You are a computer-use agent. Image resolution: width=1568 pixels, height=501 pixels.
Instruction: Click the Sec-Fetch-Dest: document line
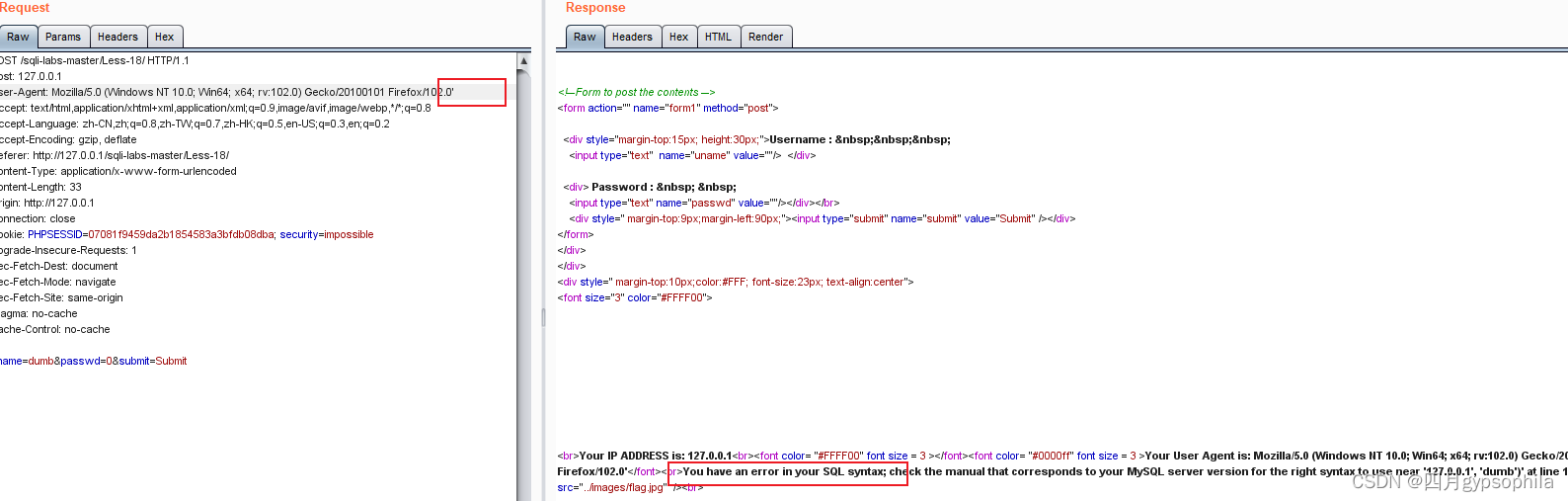pos(58,266)
